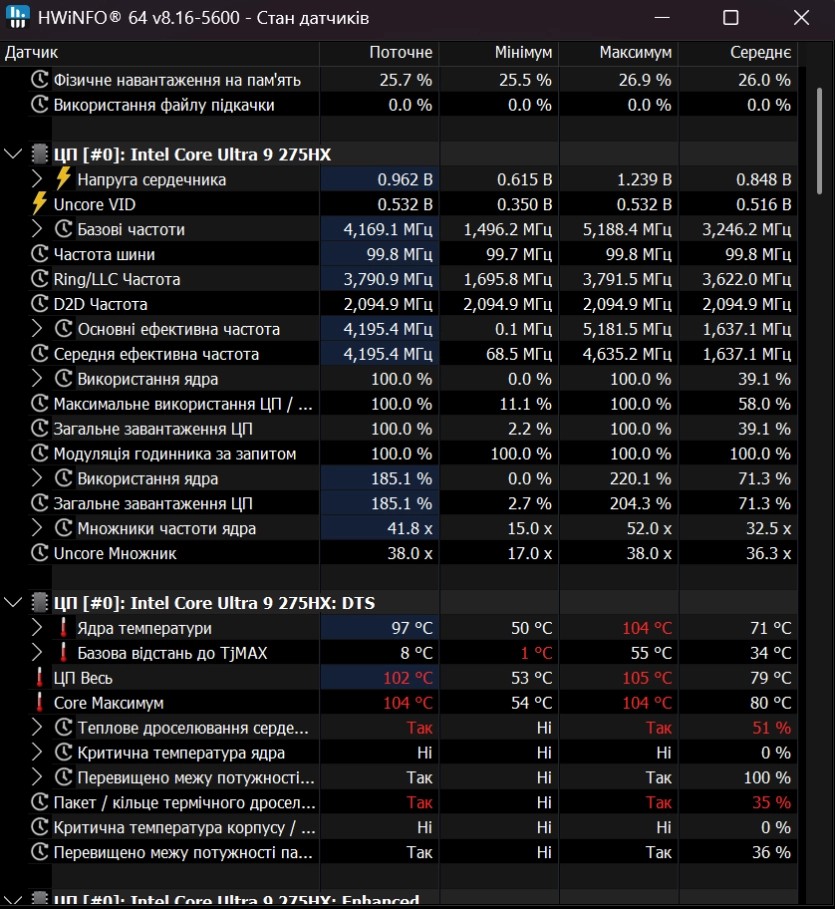The width and height of the screenshot is (835, 909).
Task: Collapse the Intel Core Ultra 9 275HX: DTS group
Action: point(13,603)
